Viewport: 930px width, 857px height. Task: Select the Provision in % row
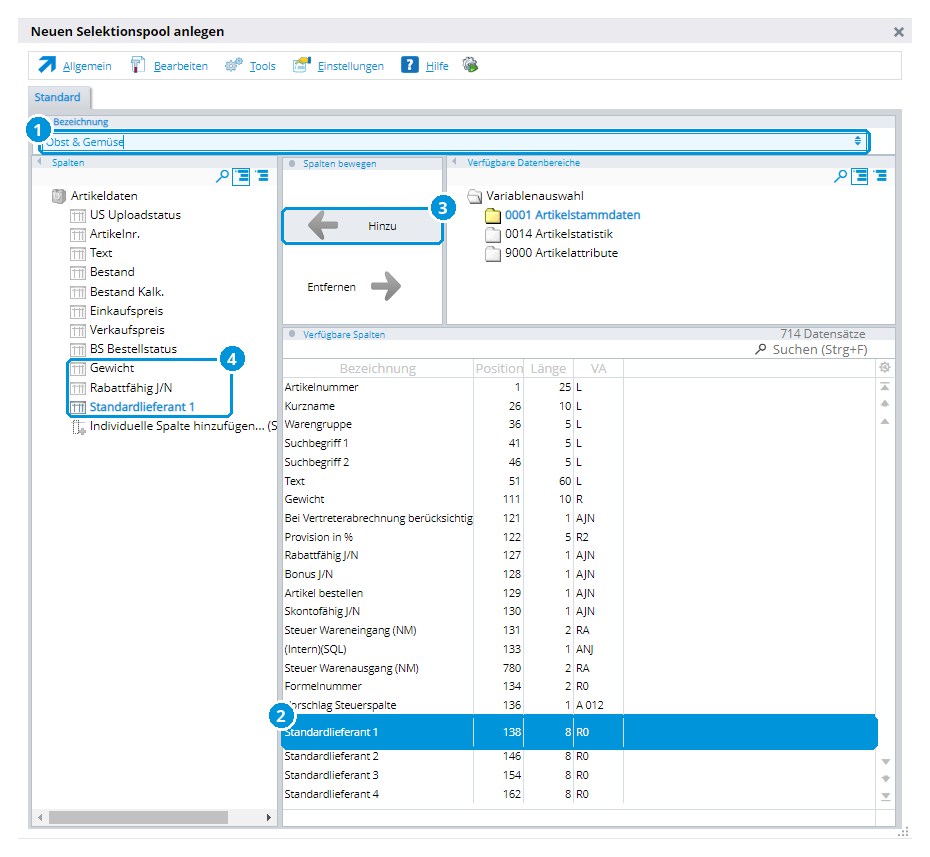coord(579,537)
